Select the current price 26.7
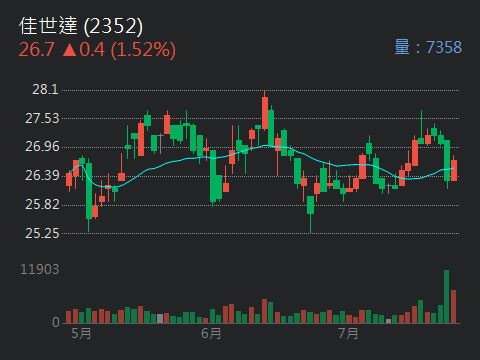The image size is (480, 360). pos(36,50)
